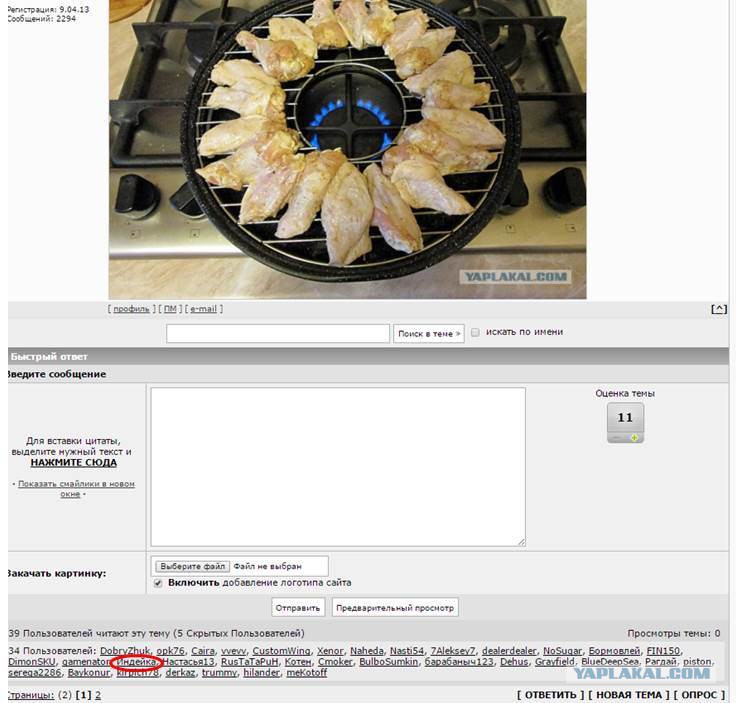The image size is (736, 703).
Task: Click the 'НОВАЯ ТЕМА' link
Action: tap(629, 695)
